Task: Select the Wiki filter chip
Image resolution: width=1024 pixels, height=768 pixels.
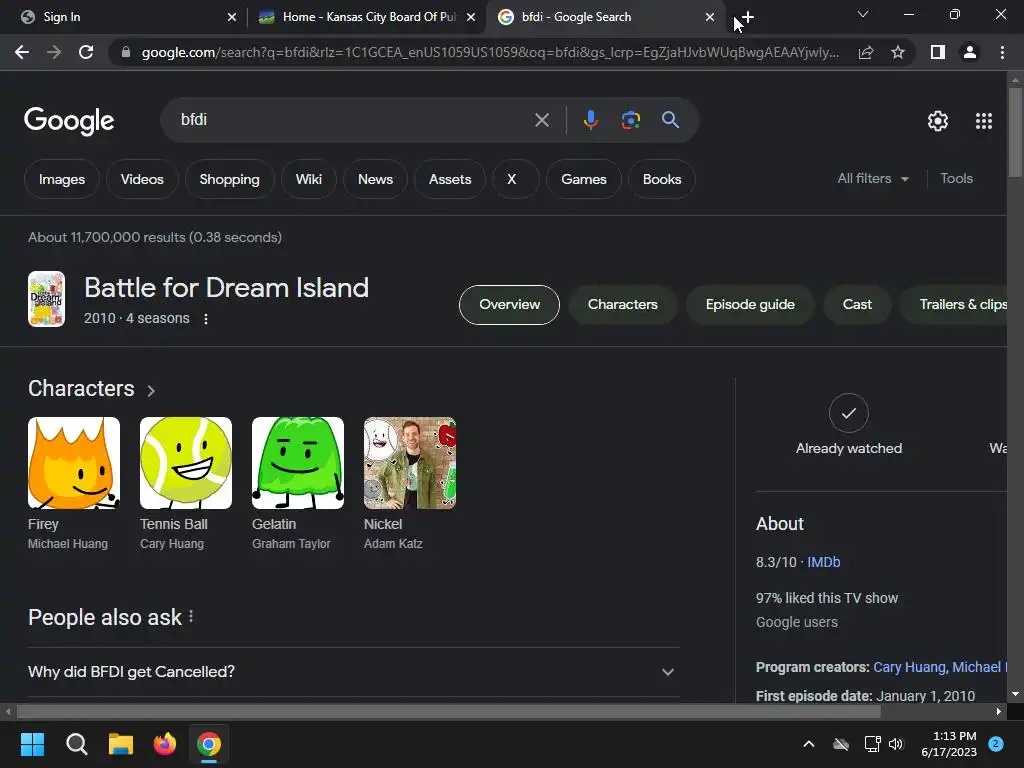Action: click(x=308, y=179)
